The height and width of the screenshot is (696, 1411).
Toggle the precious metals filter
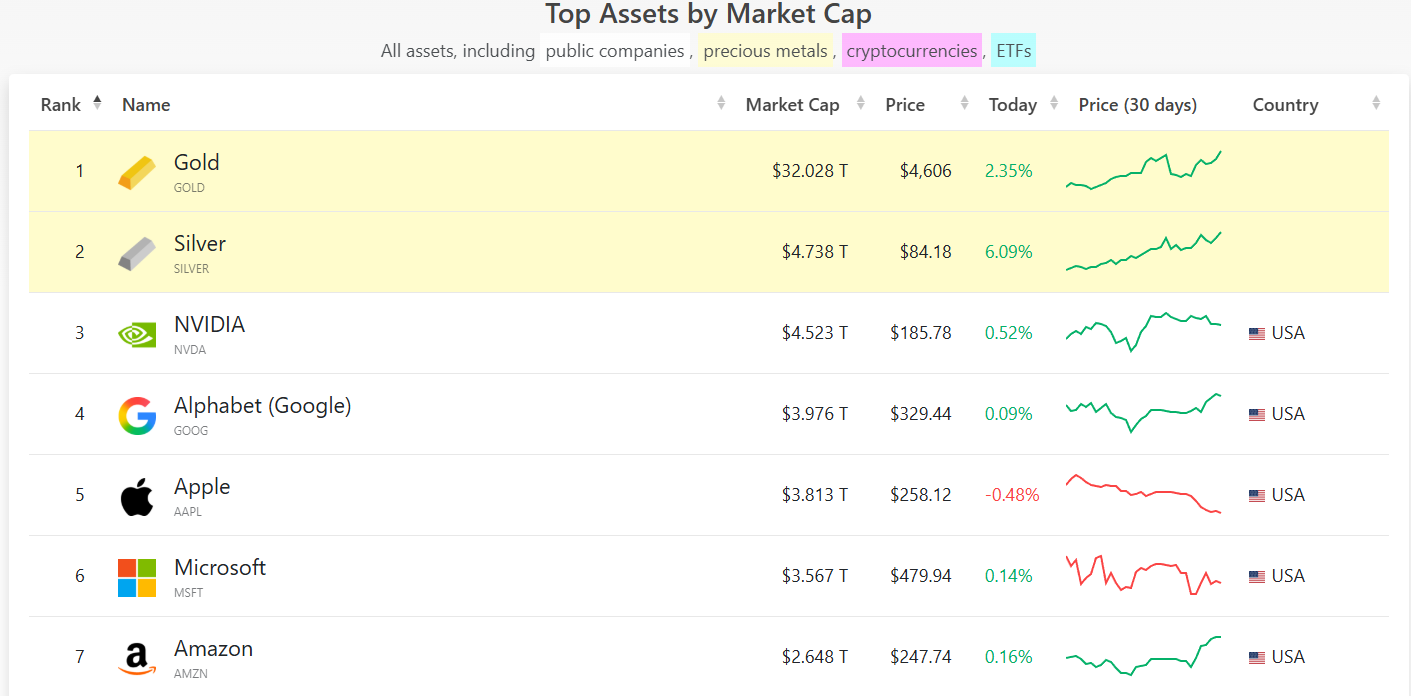pyautogui.click(x=766, y=50)
